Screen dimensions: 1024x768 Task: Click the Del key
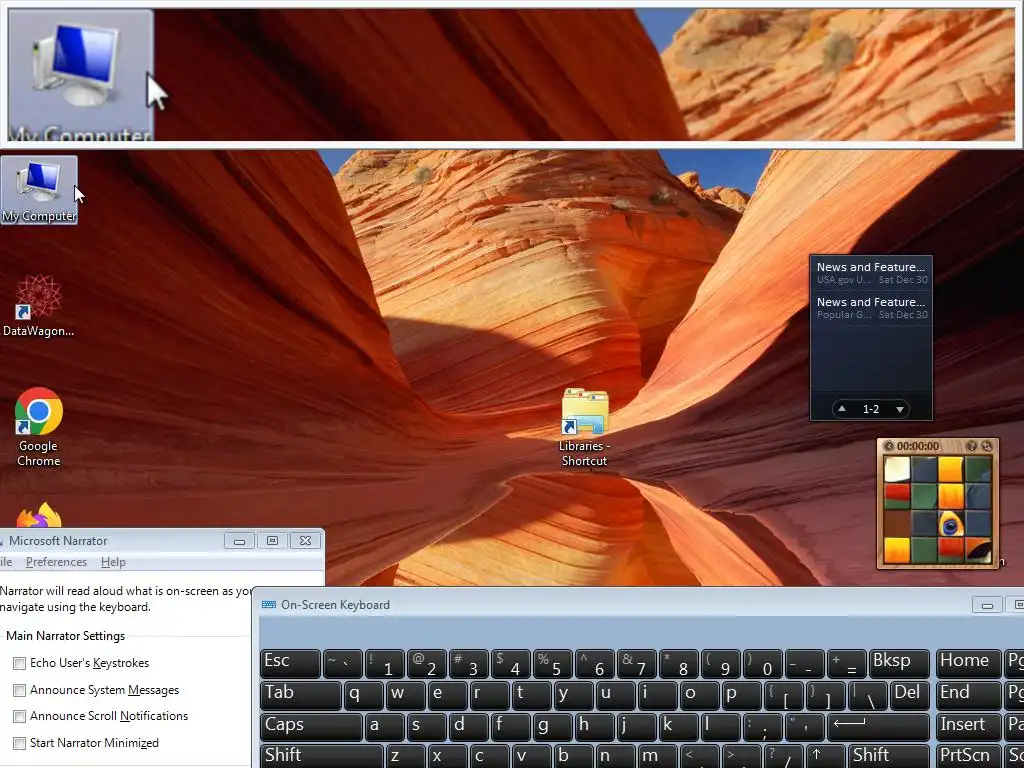click(x=910, y=695)
